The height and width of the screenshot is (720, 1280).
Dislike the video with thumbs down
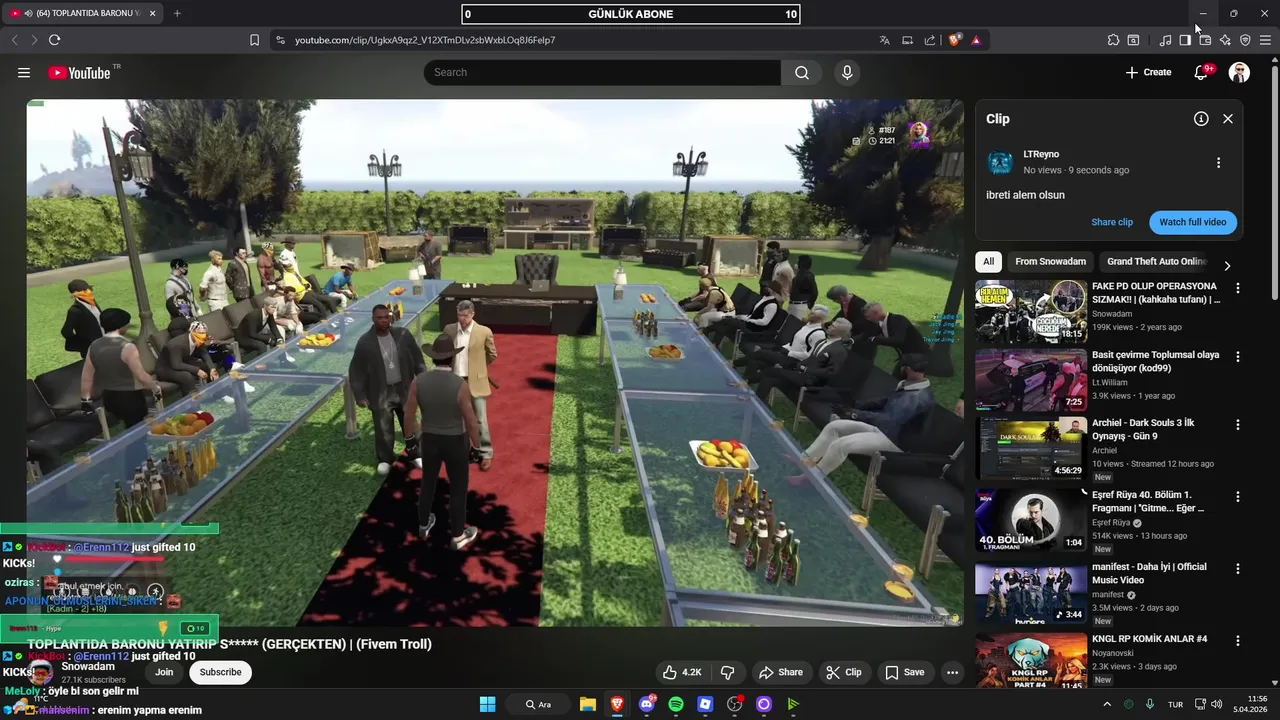pyautogui.click(x=728, y=672)
